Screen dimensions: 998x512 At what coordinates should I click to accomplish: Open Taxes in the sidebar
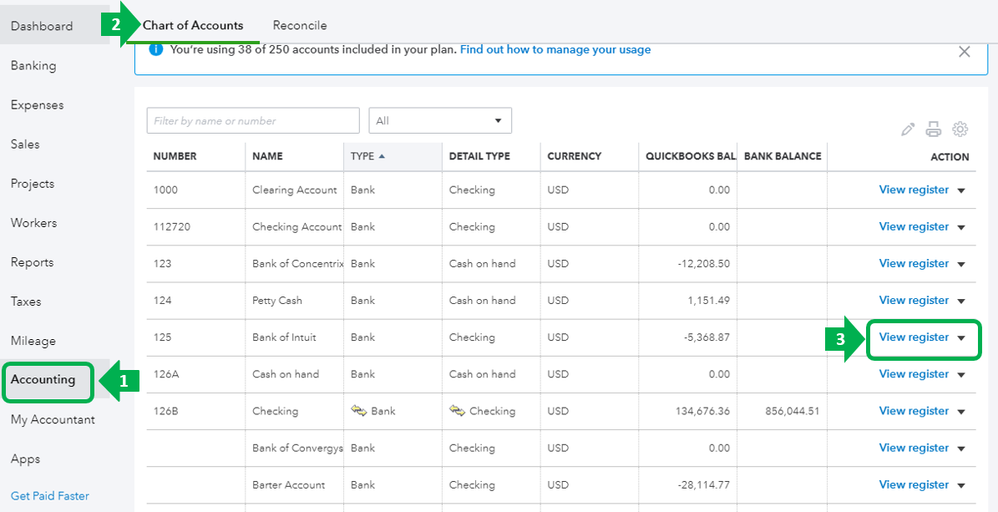[x=26, y=302]
